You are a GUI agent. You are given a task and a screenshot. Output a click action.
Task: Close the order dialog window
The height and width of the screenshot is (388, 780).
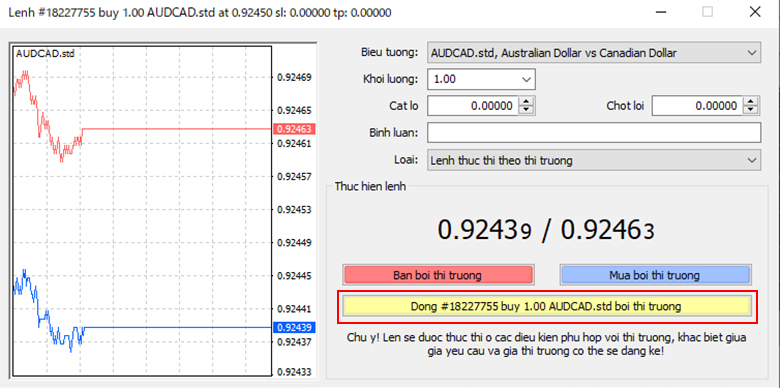point(754,12)
